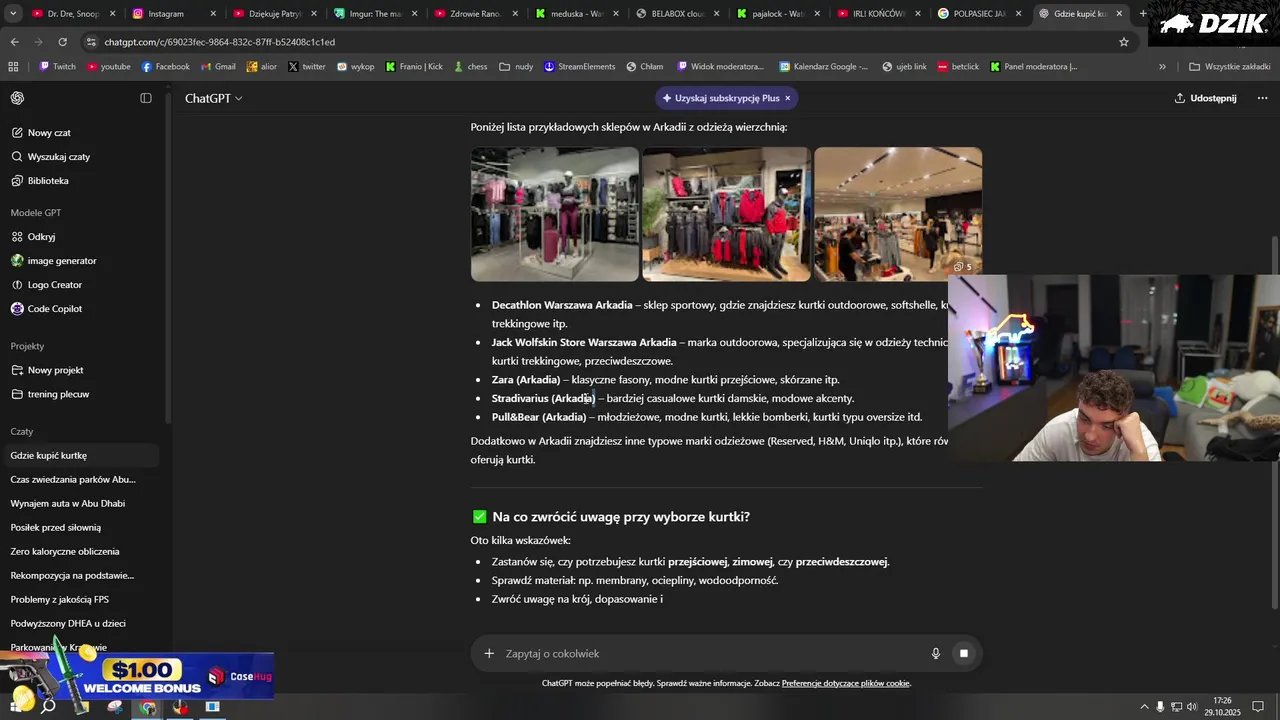Switch to the Imgur tab
This screenshot has height=720, width=1280.
[375, 14]
